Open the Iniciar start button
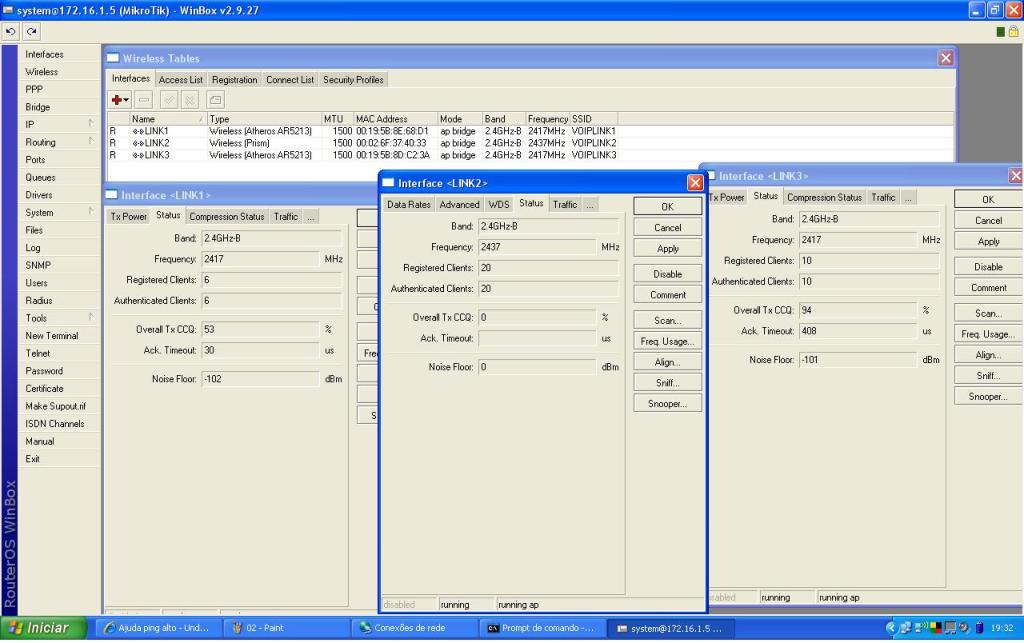1024x643 pixels. 44,628
